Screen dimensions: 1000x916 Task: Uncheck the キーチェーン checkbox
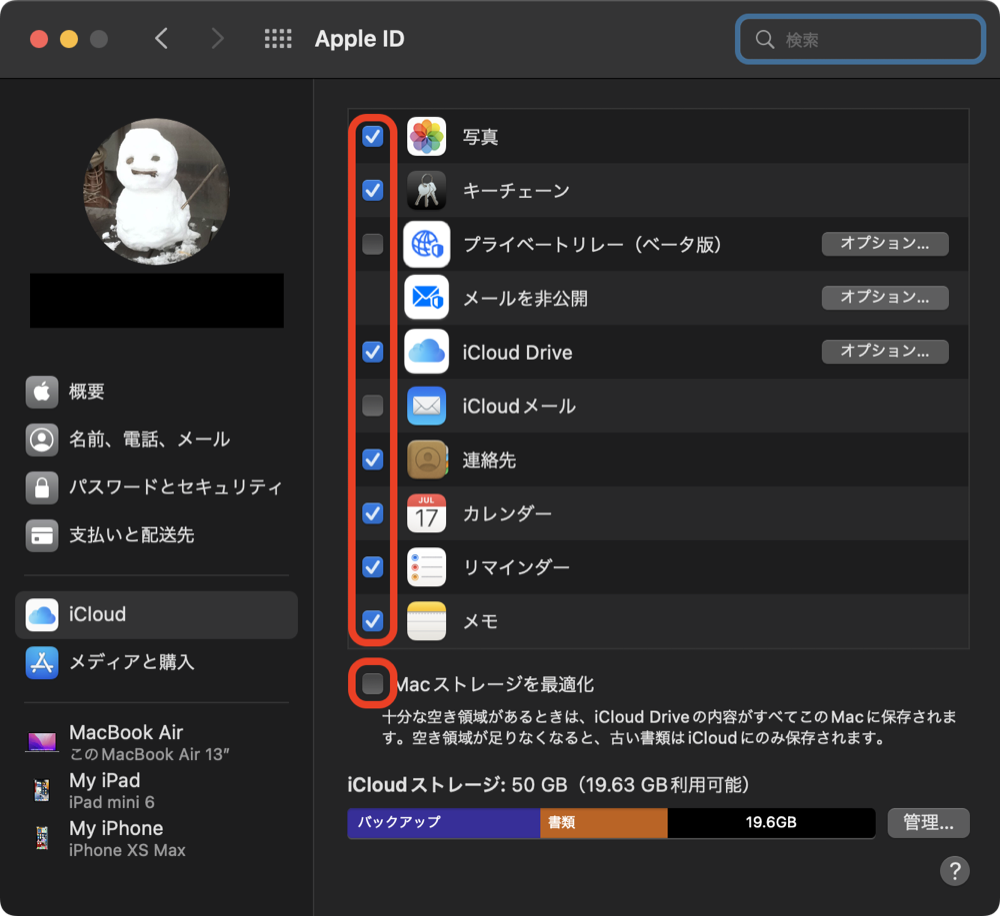[372, 190]
